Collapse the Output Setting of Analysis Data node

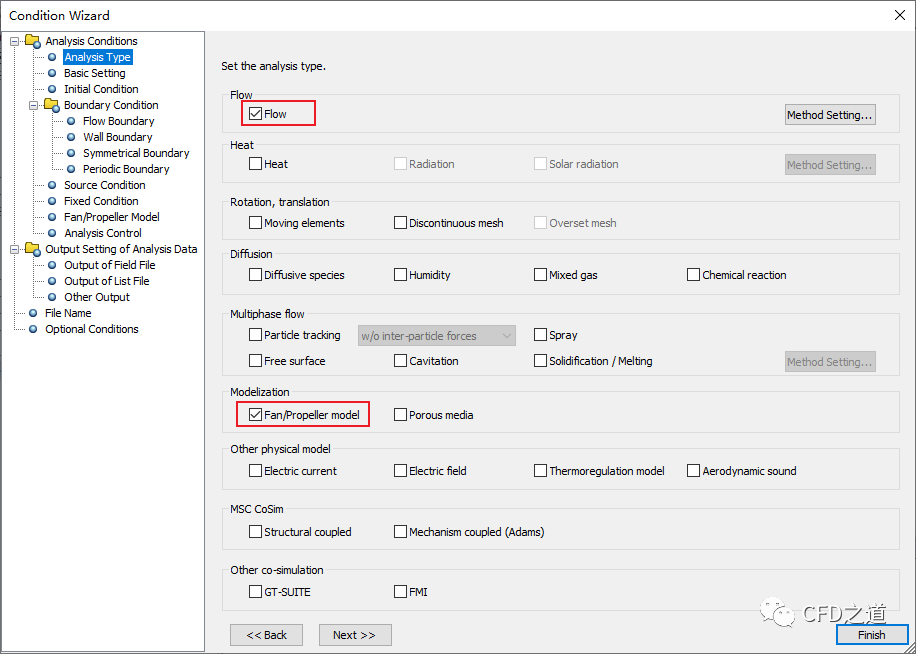15,249
